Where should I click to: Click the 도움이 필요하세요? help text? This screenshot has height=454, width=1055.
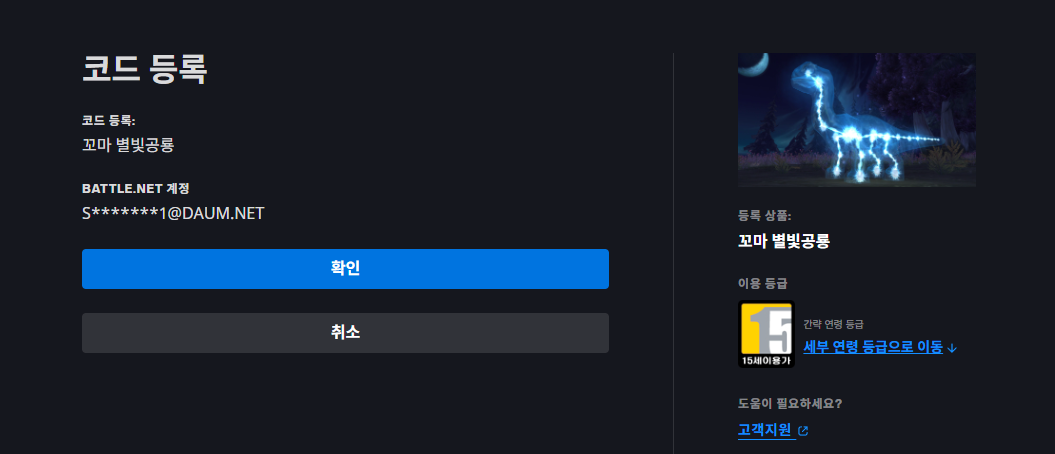pyautogui.click(x=790, y=404)
